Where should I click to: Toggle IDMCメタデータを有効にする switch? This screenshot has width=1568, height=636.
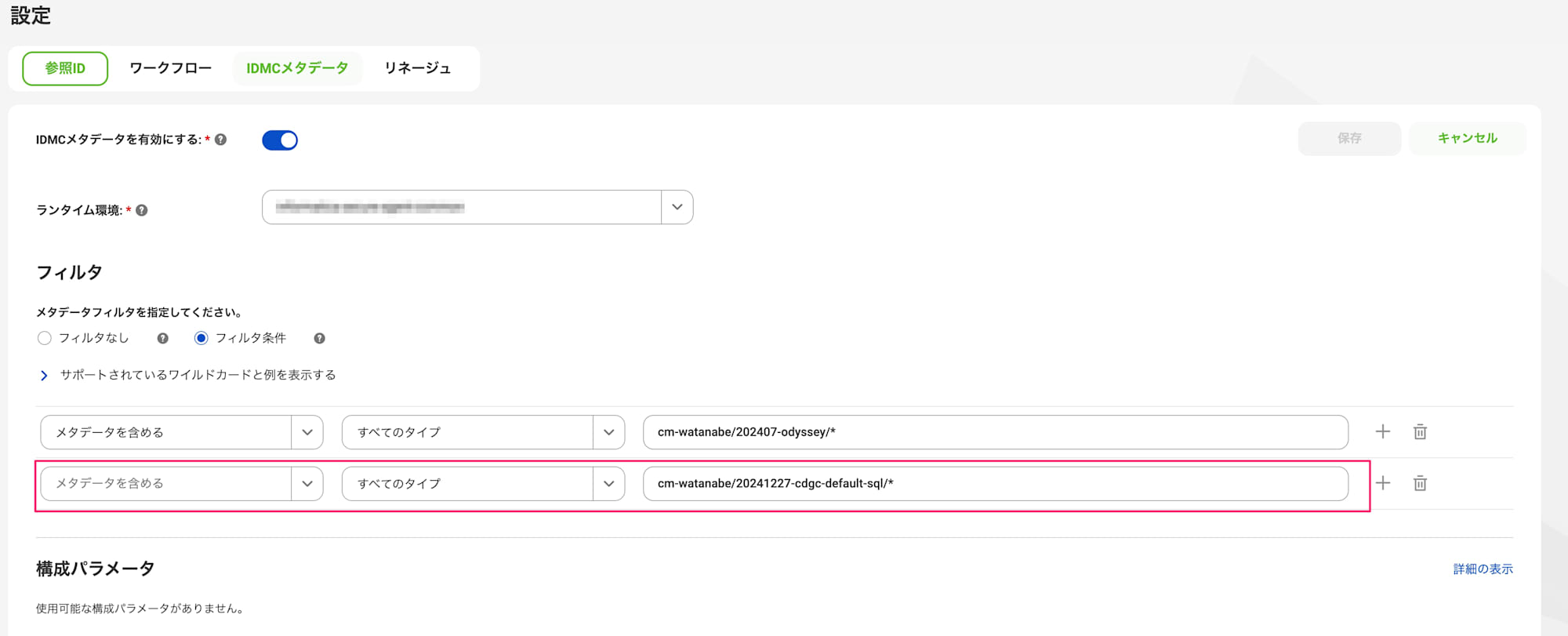coord(280,140)
